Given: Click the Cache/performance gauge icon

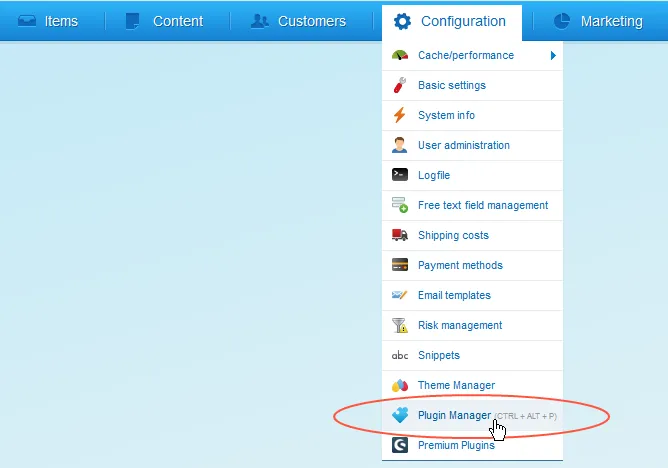Looking at the screenshot, I should pyautogui.click(x=400, y=55).
